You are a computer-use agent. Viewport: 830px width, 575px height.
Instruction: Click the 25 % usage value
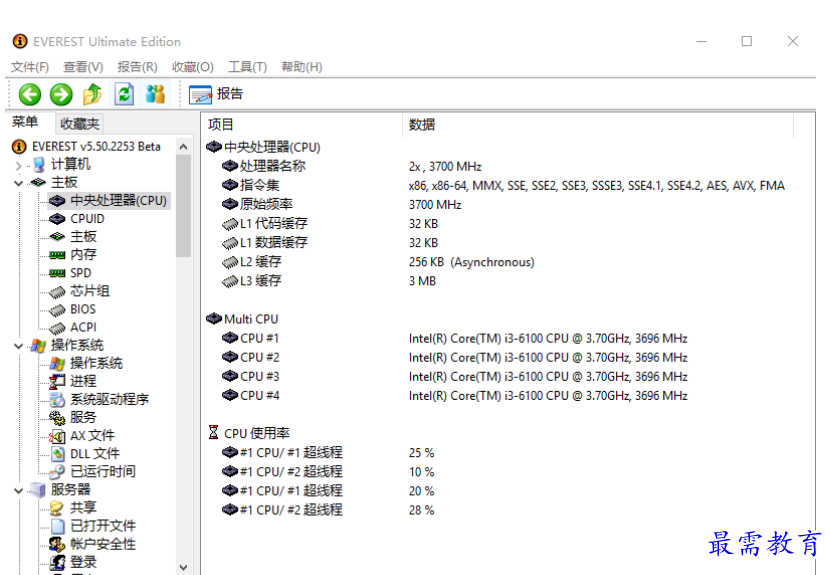click(x=421, y=453)
